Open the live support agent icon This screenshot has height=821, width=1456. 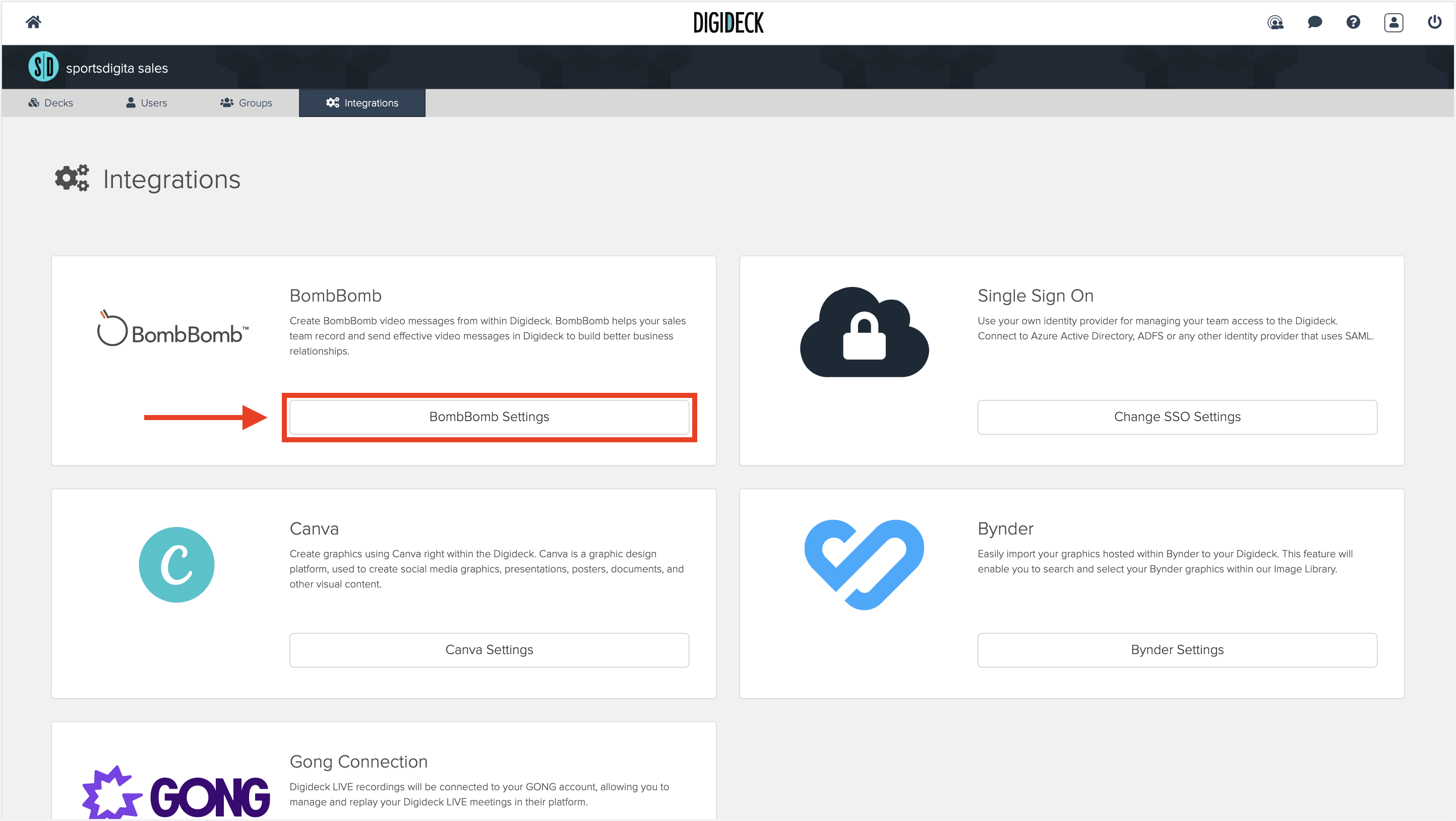click(x=1275, y=22)
